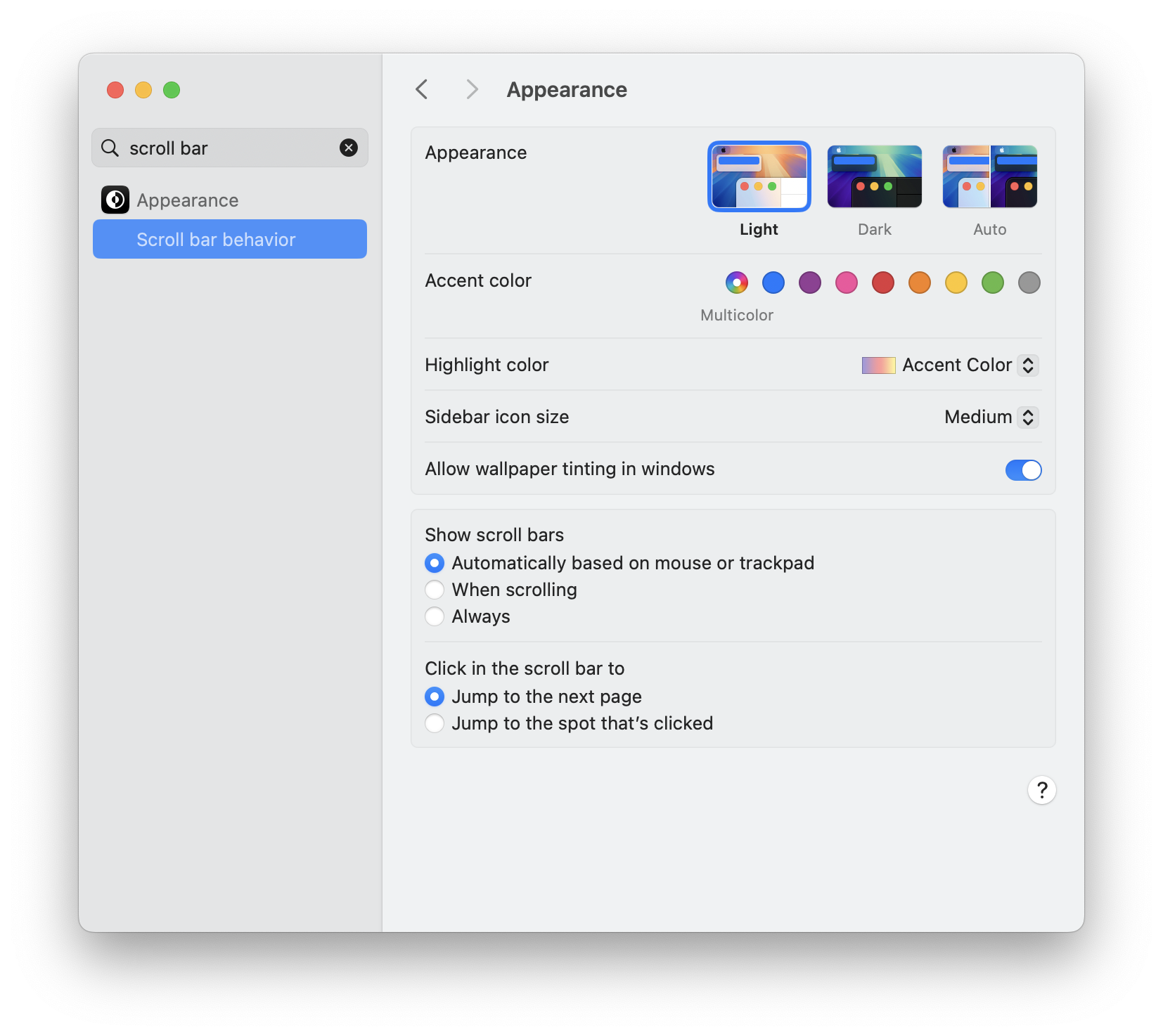Viewport: 1163px width, 1036px height.
Task: Select the Light appearance thumbnail
Action: tap(759, 176)
